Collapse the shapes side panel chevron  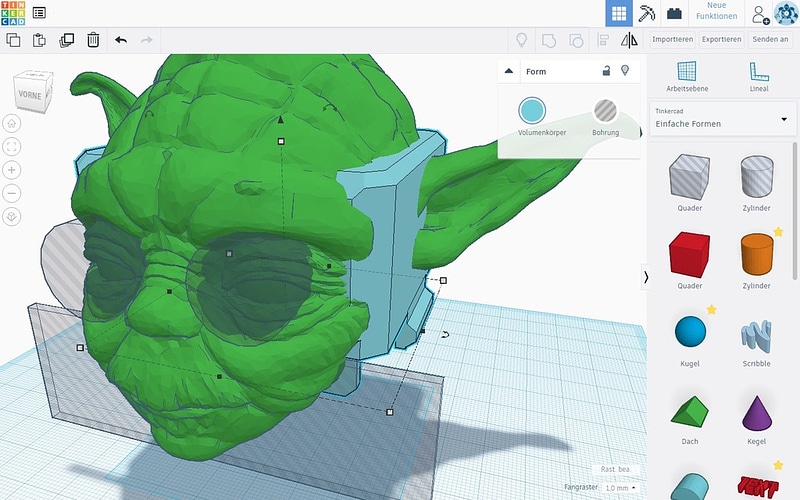pos(646,277)
